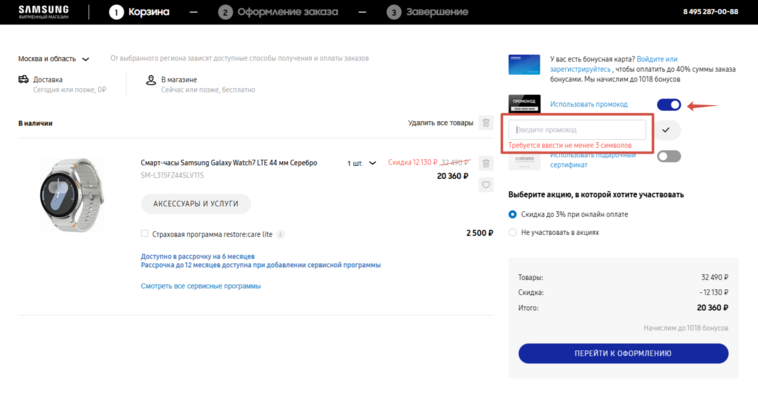Click step 3 circle in header
758x399 pixels.
click(x=394, y=12)
